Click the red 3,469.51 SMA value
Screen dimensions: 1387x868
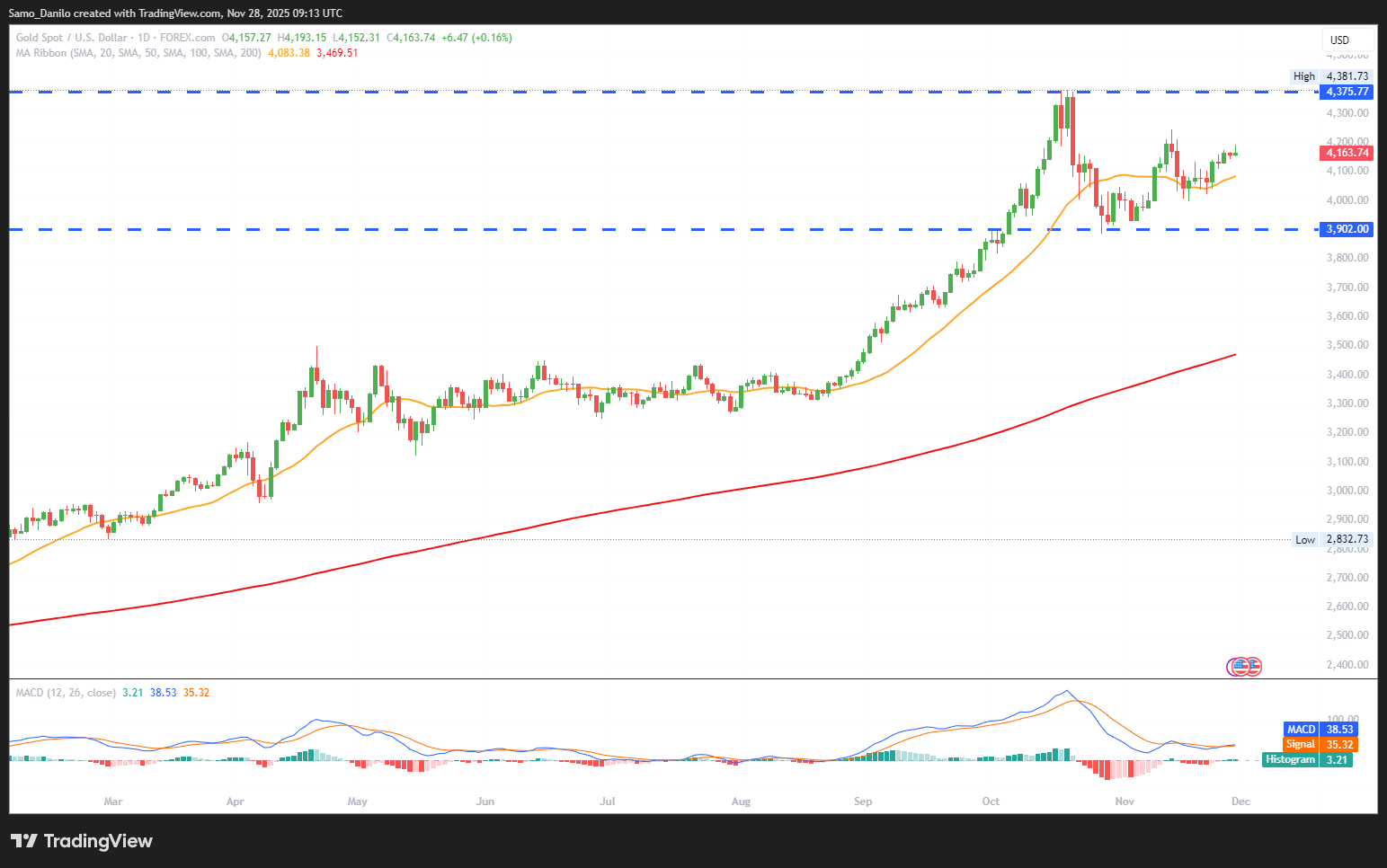tap(337, 53)
